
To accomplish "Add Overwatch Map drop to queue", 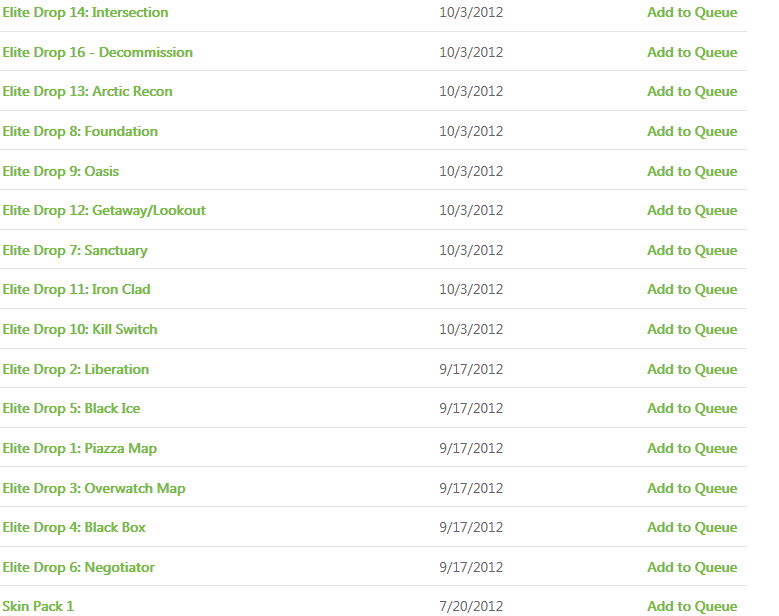I will (x=692, y=488).
